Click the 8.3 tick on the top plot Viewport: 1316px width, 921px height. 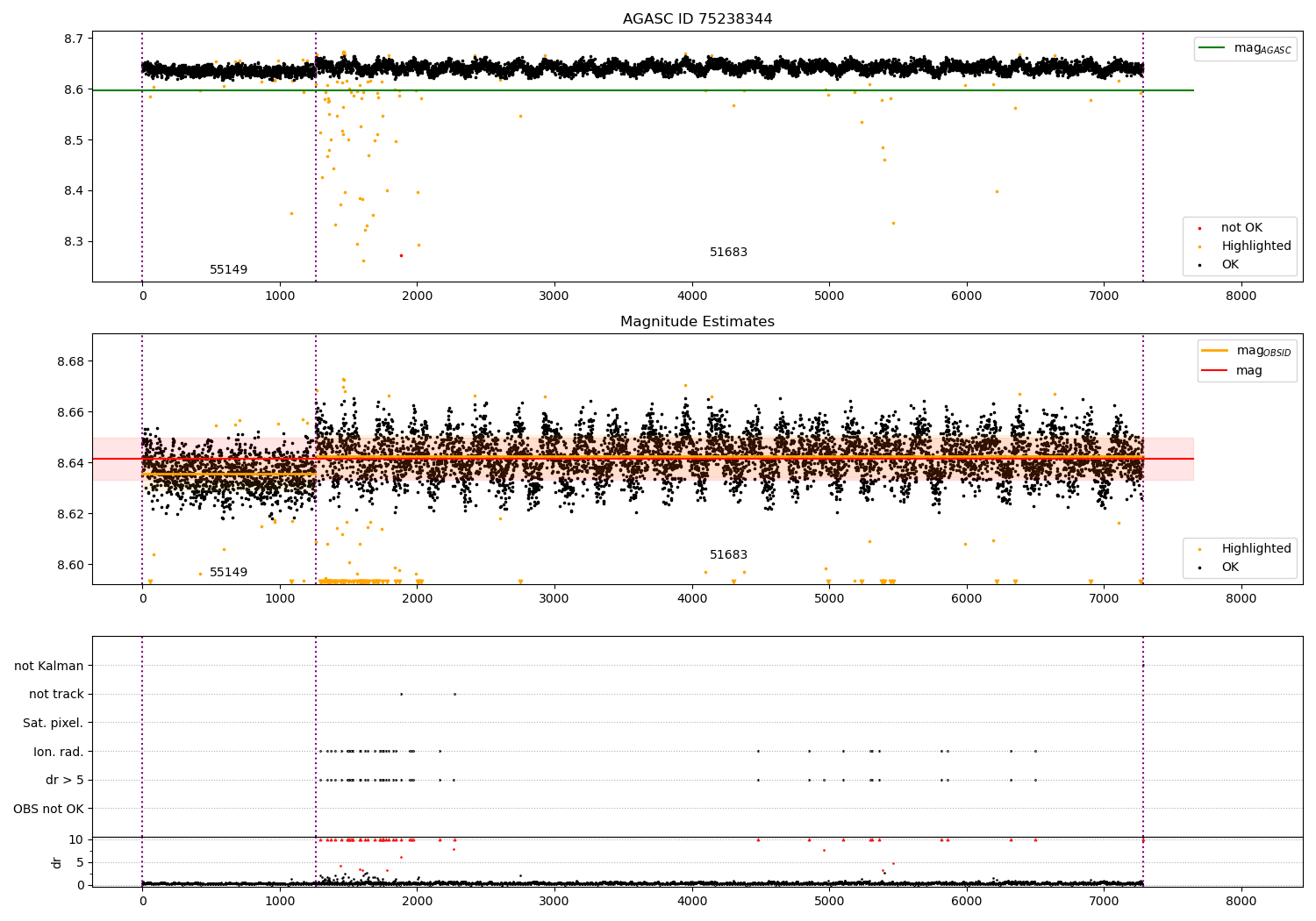[x=73, y=241]
